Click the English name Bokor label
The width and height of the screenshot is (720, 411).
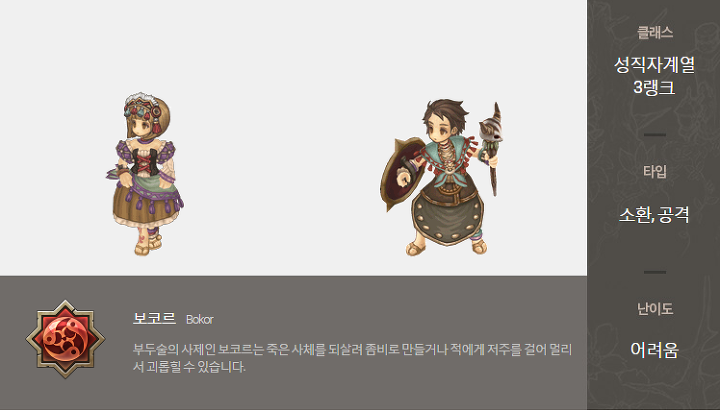tap(200, 320)
